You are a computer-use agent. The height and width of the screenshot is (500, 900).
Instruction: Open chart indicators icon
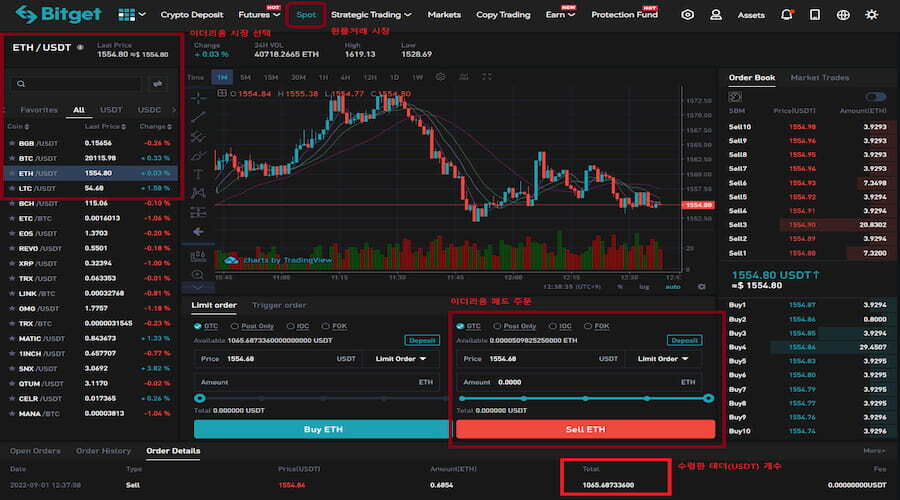tap(464, 77)
